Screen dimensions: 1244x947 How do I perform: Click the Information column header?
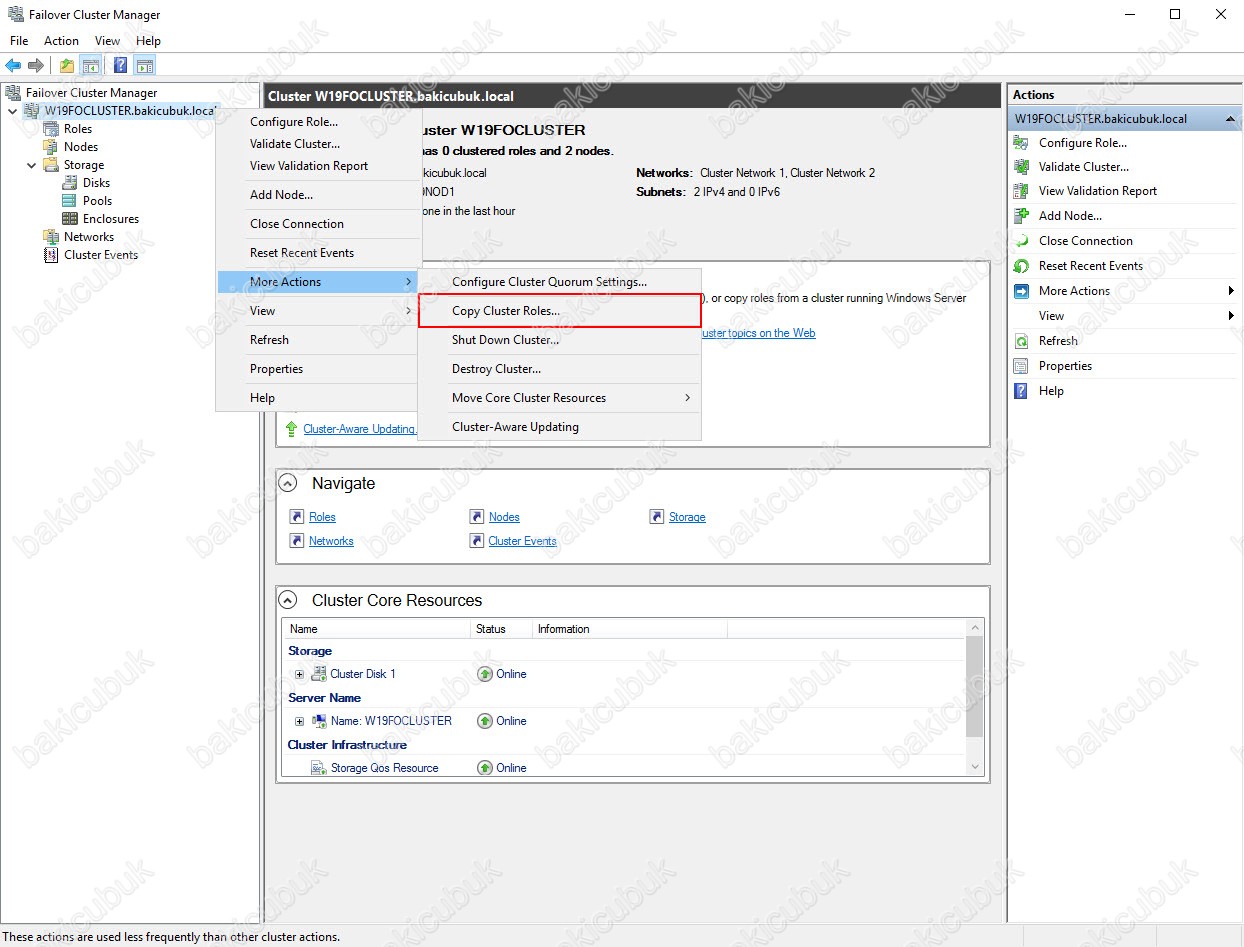(x=630, y=629)
